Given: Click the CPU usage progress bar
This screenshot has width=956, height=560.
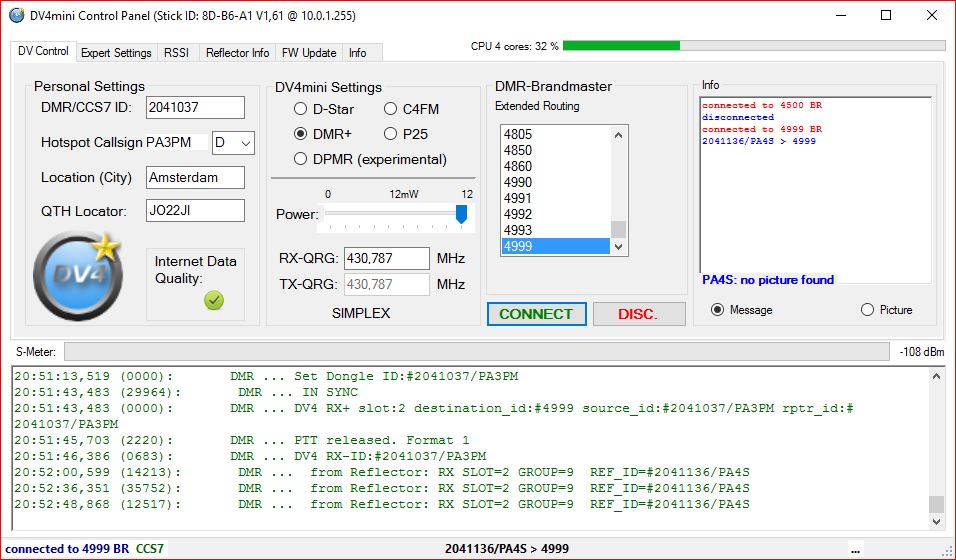Looking at the screenshot, I should [754, 46].
